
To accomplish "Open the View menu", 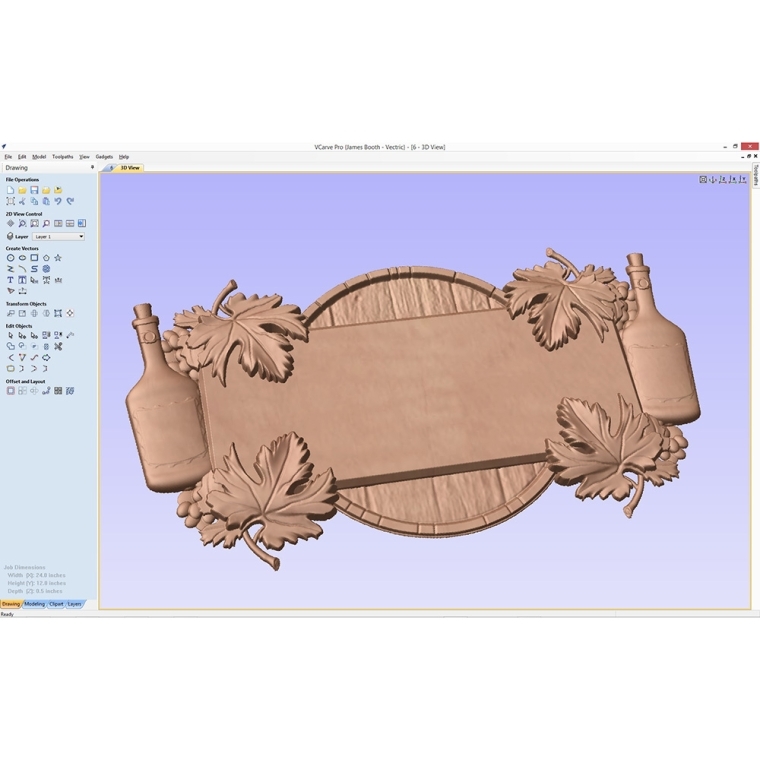I will point(84,157).
